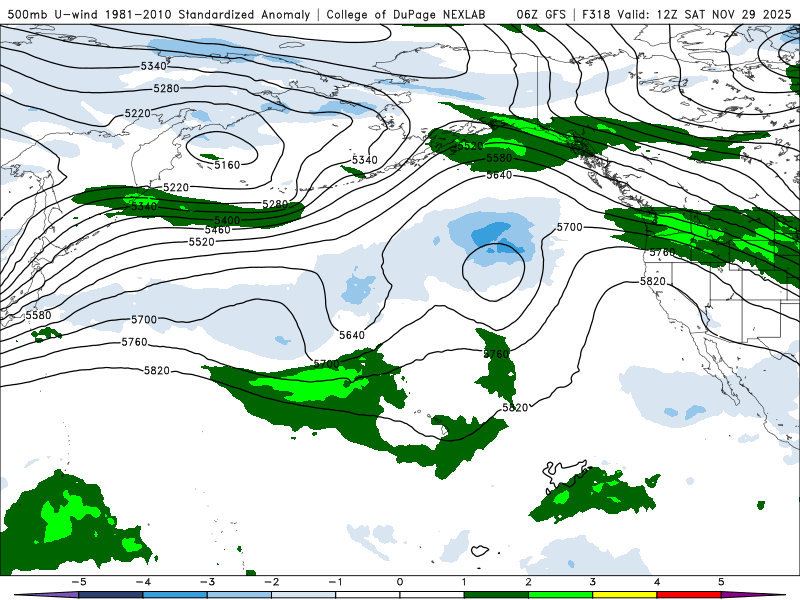Click the purple arrow below -5 on colorbar
Screen dimensions: 800x600
[x=46, y=595]
